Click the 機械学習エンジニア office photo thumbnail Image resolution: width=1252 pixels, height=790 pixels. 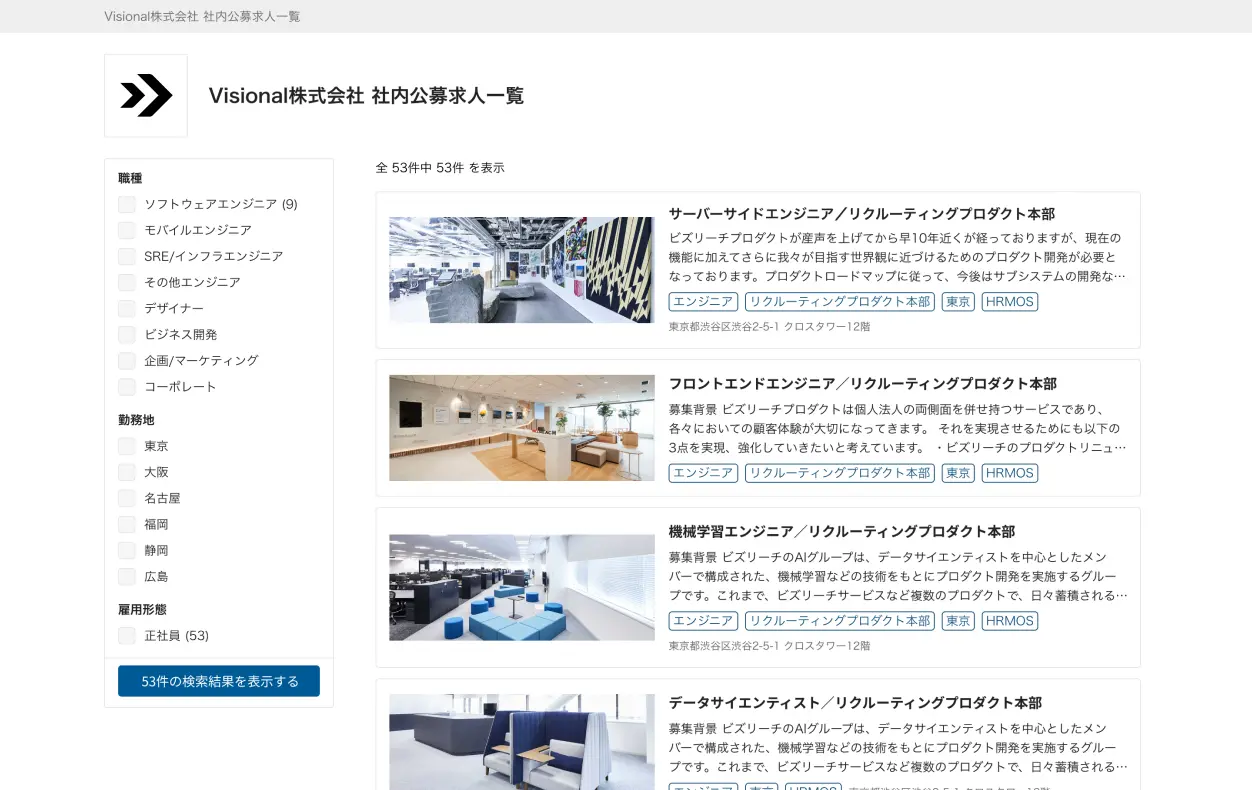(522, 587)
